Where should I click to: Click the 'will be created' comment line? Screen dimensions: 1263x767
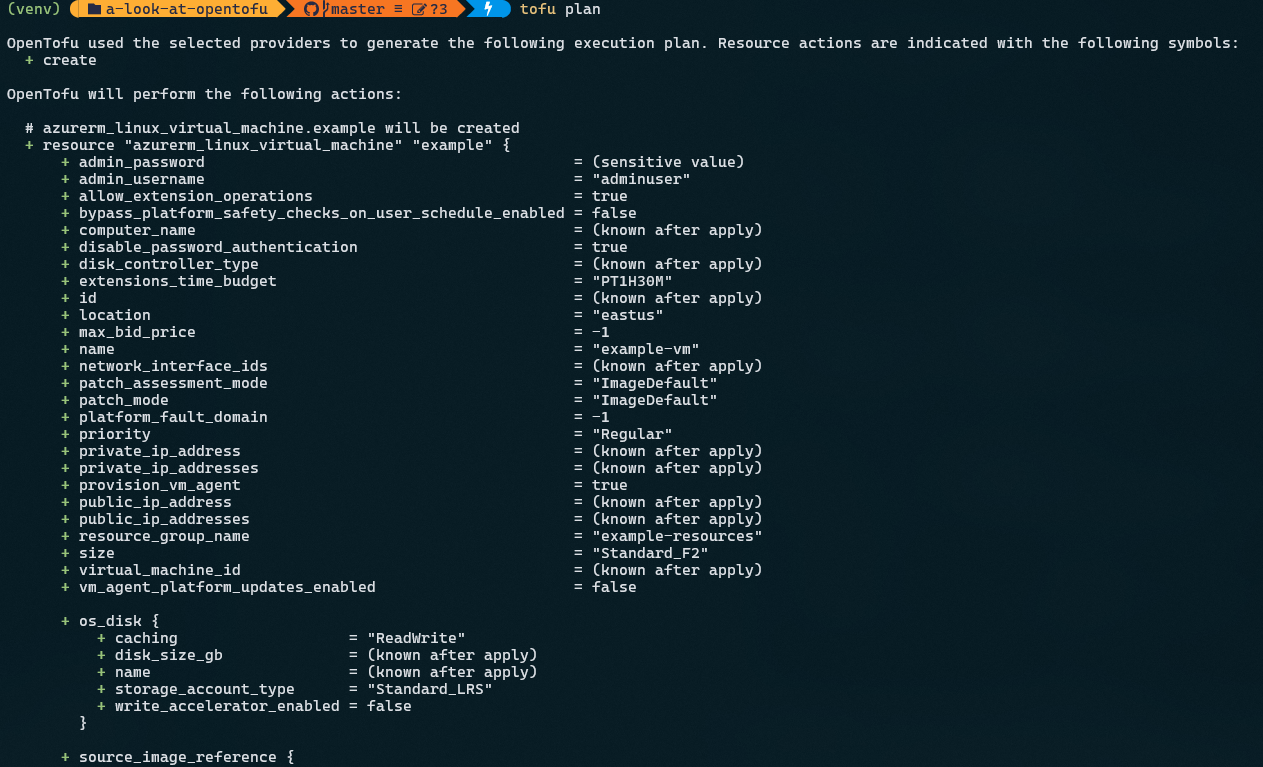click(x=272, y=128)
